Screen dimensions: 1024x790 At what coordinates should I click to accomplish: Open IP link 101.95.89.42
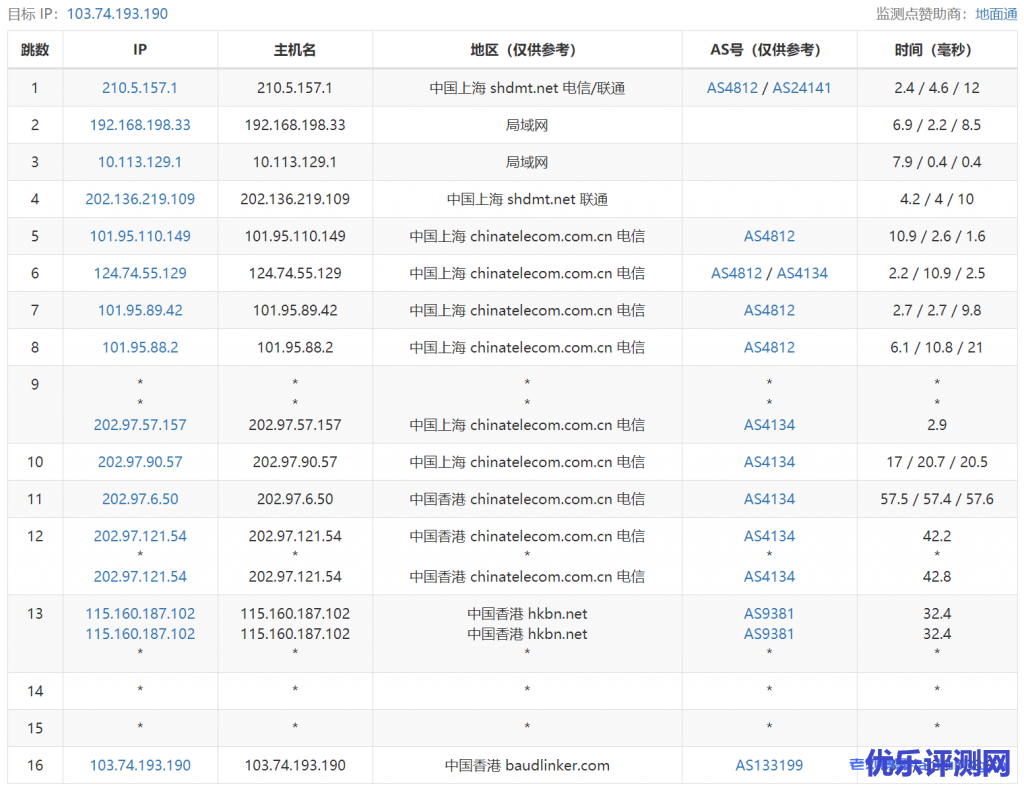coord(140,310)
